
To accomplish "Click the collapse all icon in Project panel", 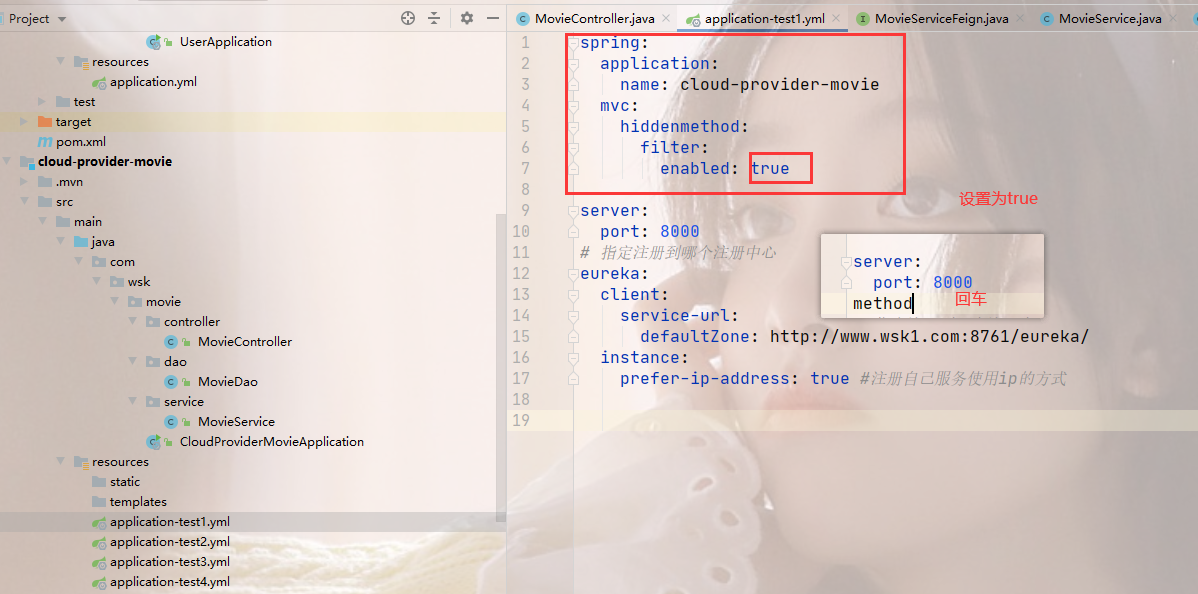I will (434, 18).
